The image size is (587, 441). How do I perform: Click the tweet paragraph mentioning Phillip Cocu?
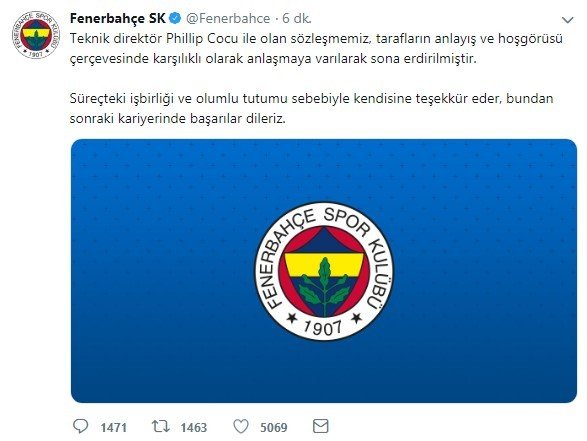[x=316, y=49]
